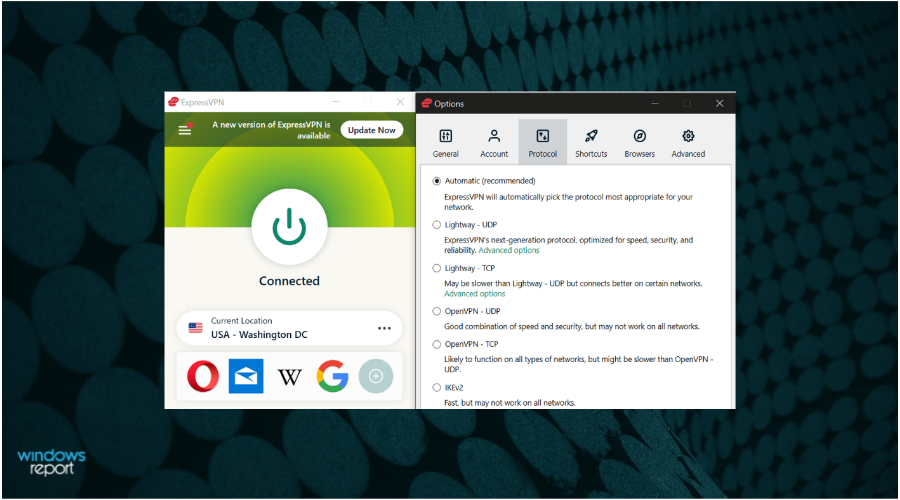This screenshot has height=500, width=900.
Task: Select current location USA - Washington DC
Action: (x=289, y=328)
